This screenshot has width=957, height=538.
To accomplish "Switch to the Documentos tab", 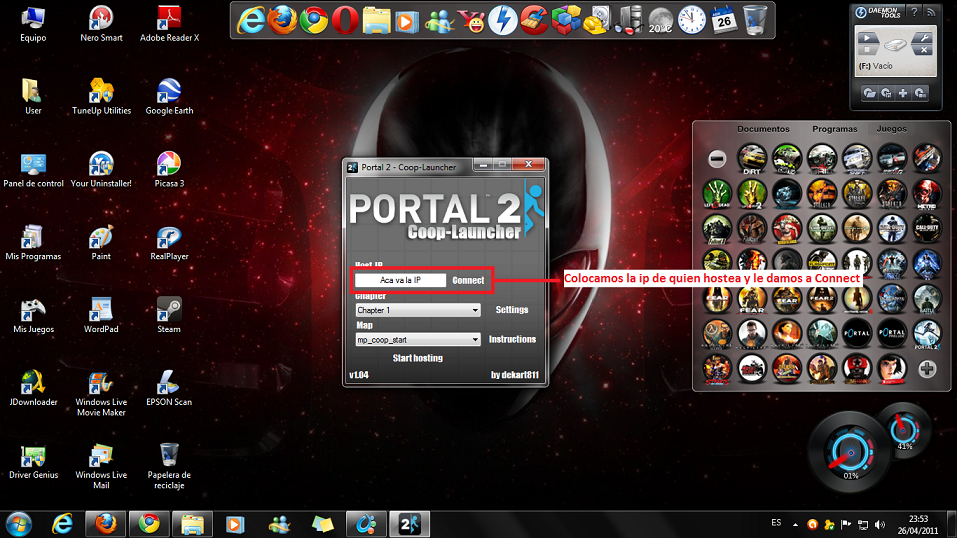I will (763, 129).
